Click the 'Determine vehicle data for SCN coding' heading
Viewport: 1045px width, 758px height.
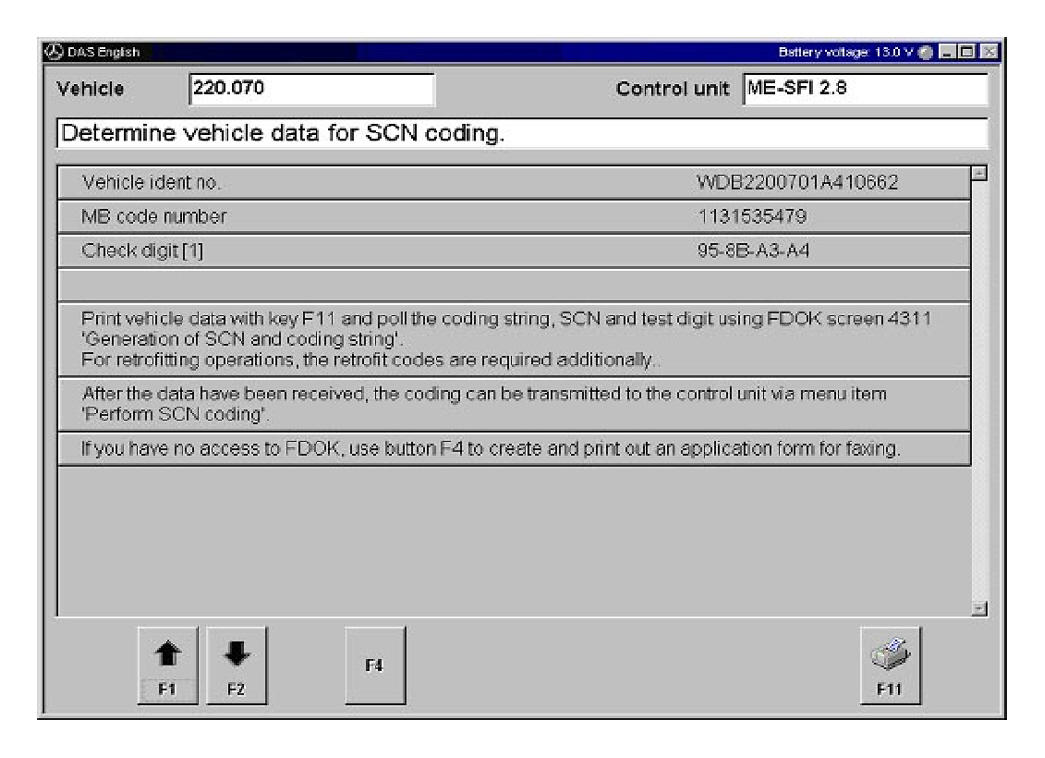click(520, 132)
